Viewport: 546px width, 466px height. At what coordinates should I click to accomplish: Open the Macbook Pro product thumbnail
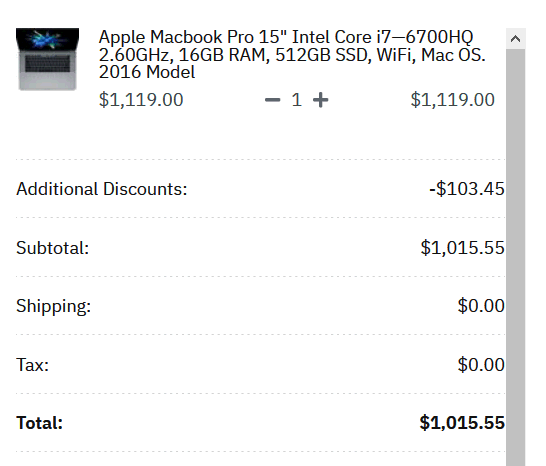coord(47,59)
